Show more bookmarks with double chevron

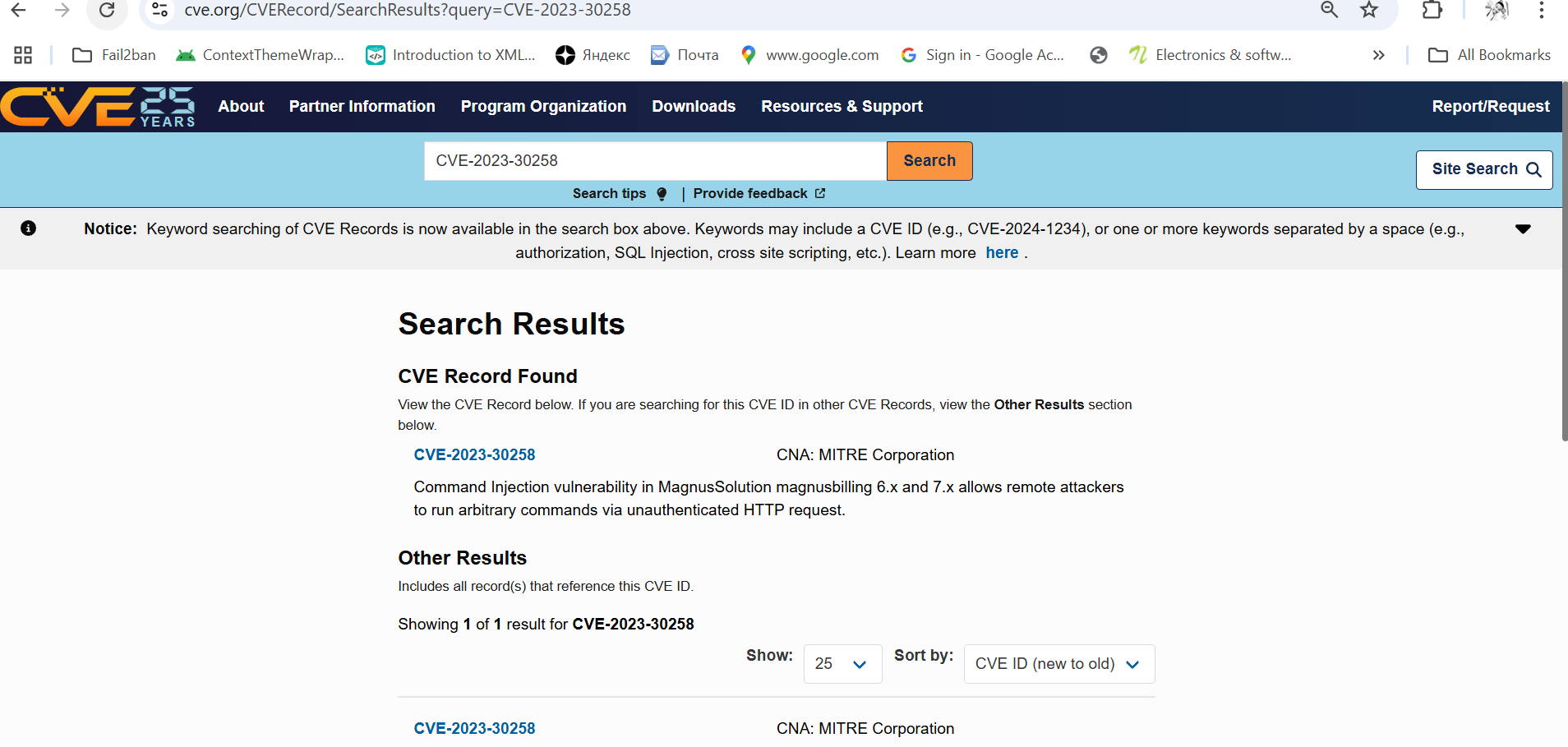tap(1379, 55)
